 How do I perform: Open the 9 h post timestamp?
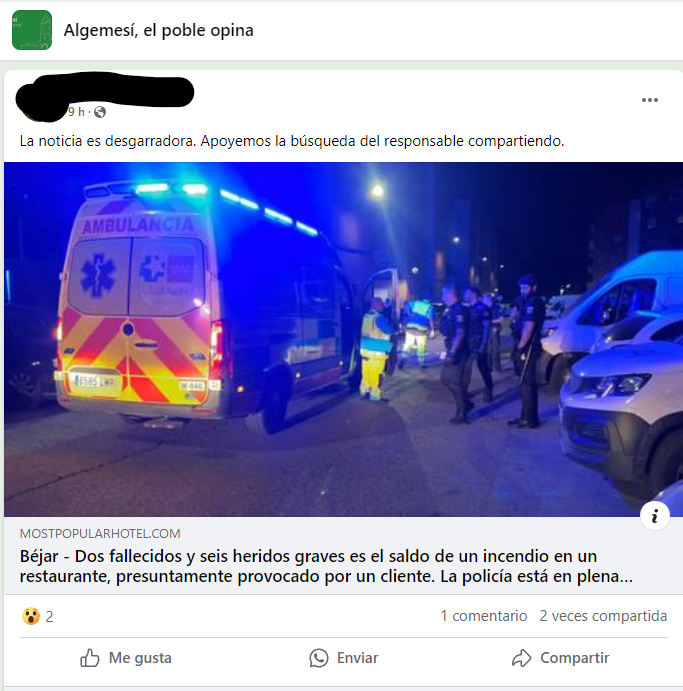(76, 112)
